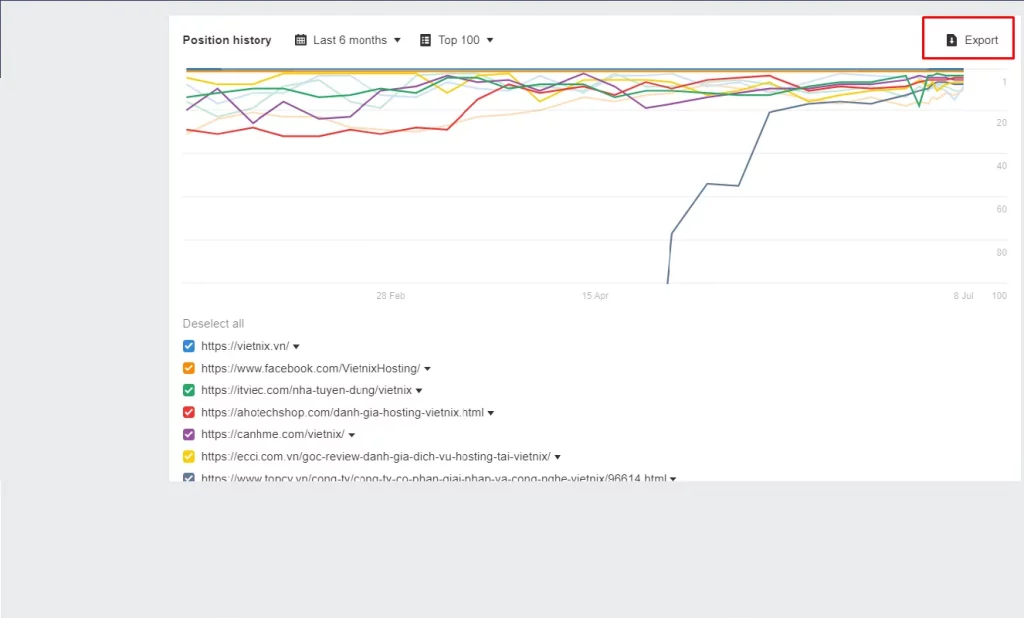The image size is (1024, 618).
Task: Open dropdown caret next to canhme.com/vietnix
Action: click(352, 435)
